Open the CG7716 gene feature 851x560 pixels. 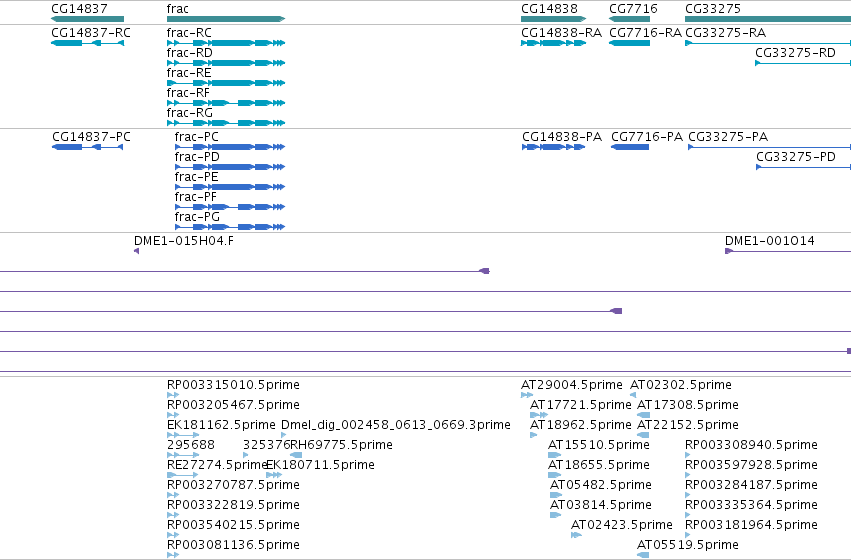(x=630, y=19)
